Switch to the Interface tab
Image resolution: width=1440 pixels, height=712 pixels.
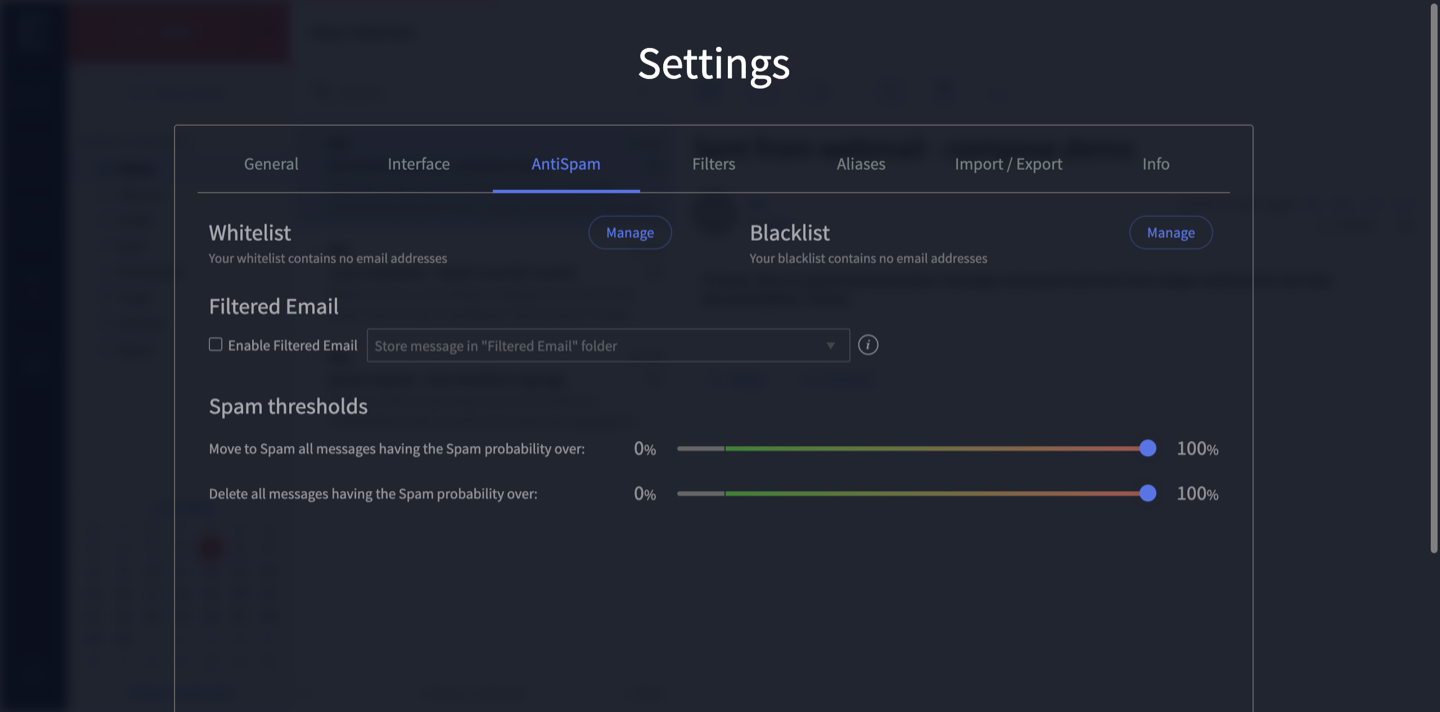point(418,164)
